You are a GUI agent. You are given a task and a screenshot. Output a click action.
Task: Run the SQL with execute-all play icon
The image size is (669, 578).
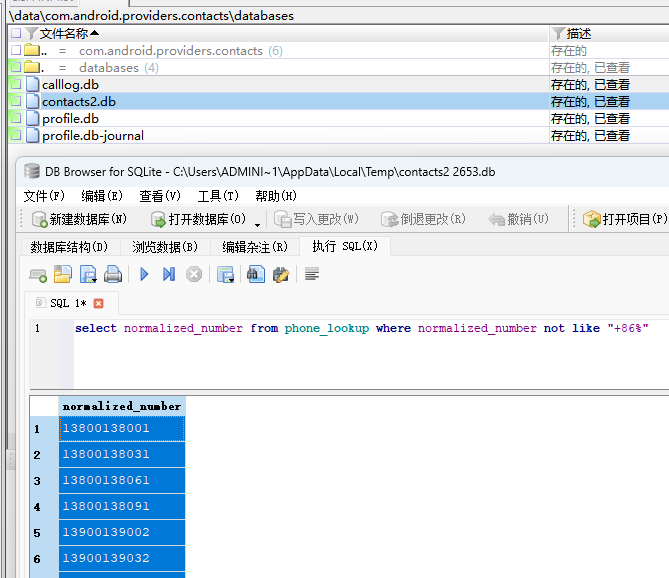coord(144,274)
